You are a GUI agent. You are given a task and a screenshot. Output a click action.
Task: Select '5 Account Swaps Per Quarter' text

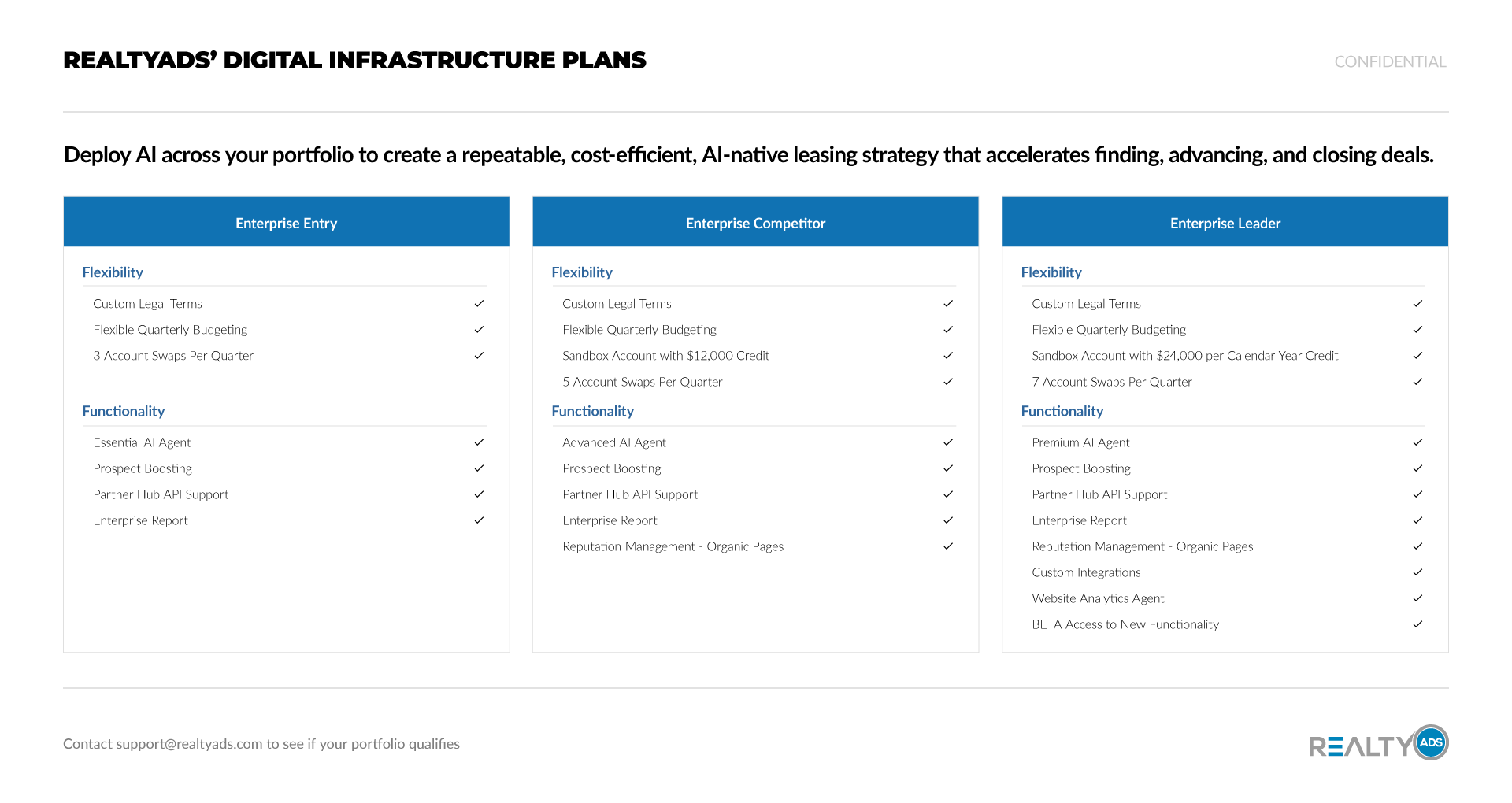pos(643,382)
